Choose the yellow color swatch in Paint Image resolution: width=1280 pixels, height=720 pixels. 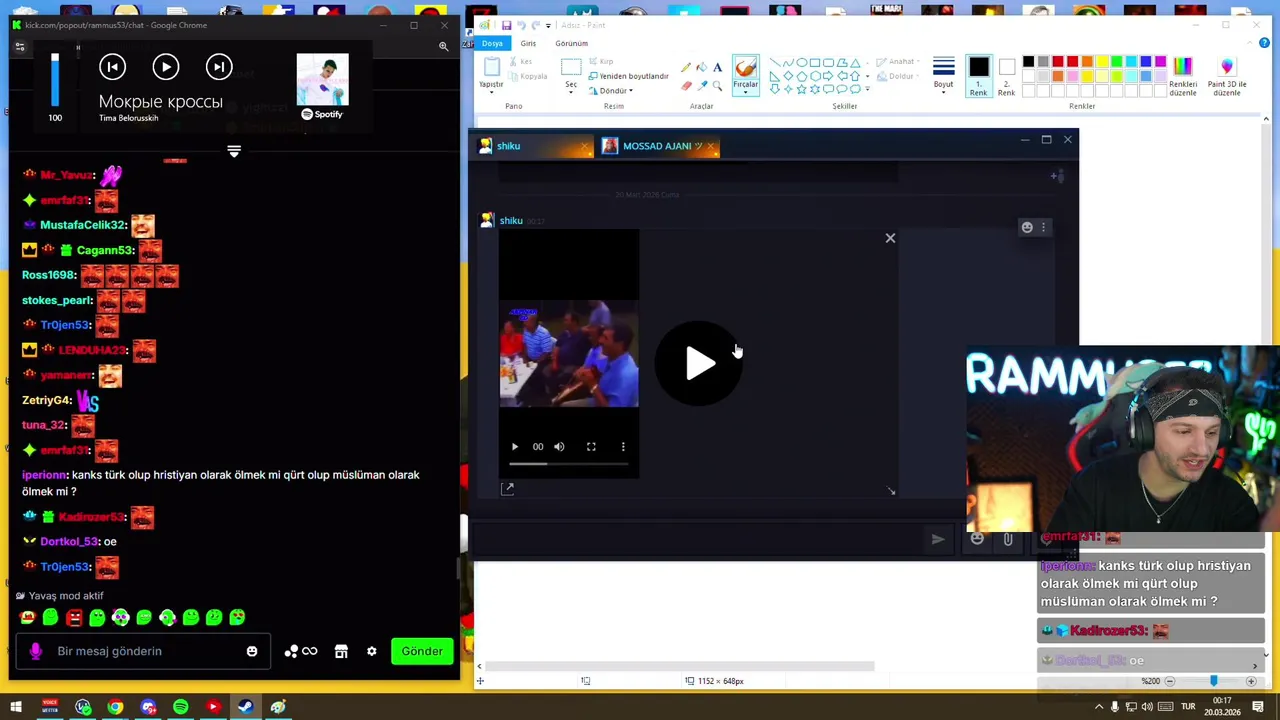pos(1102,62)
